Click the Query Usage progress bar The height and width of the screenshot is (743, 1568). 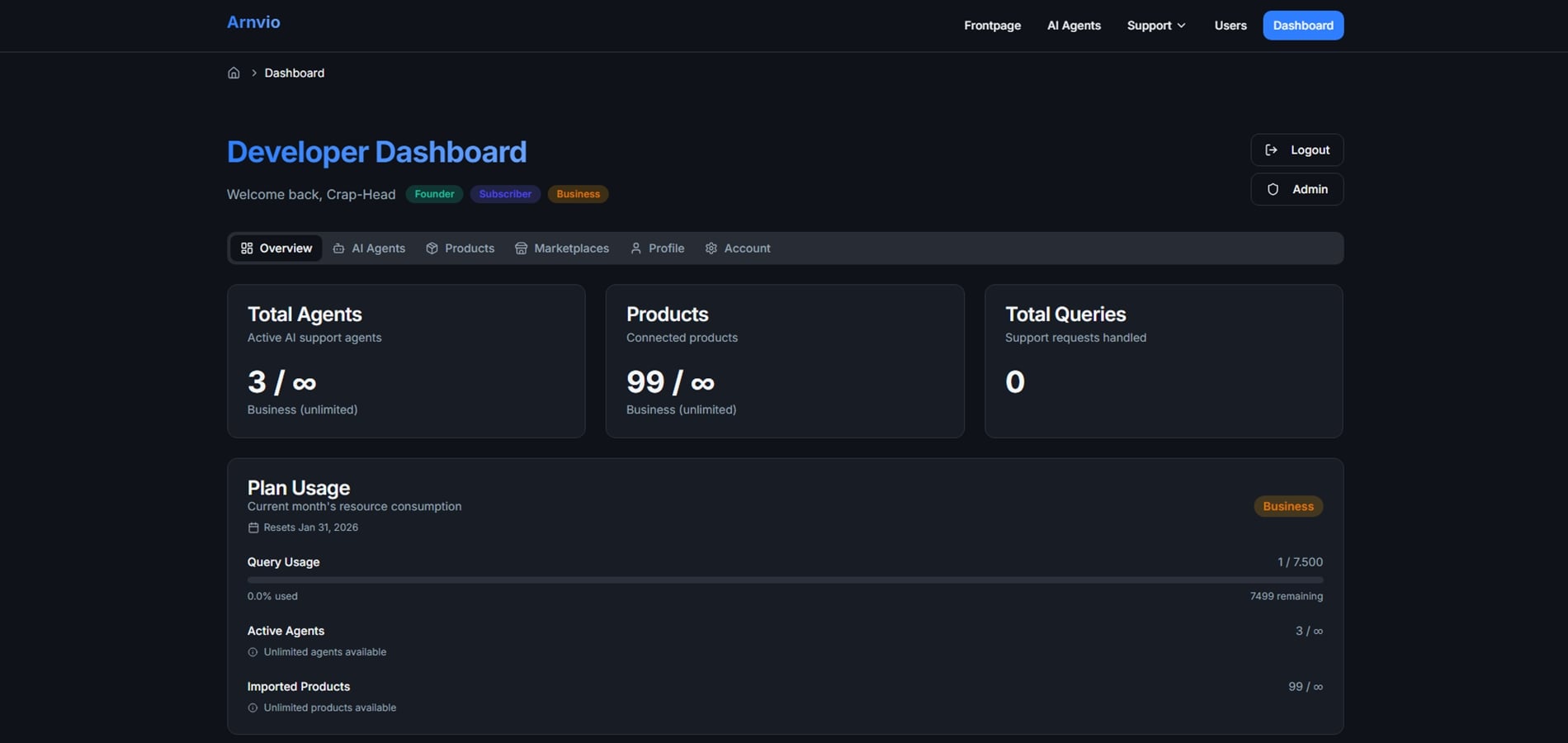pos(785,580)
